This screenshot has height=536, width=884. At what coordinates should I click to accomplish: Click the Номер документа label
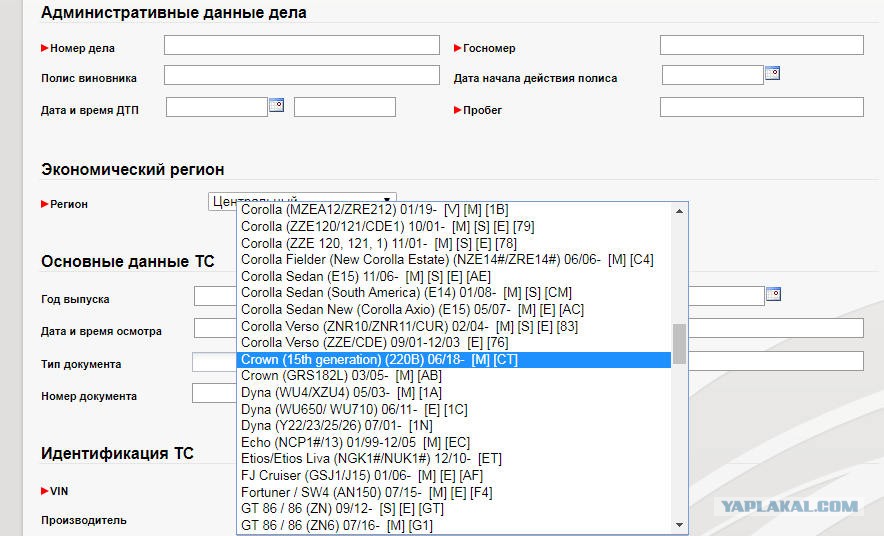89,396
